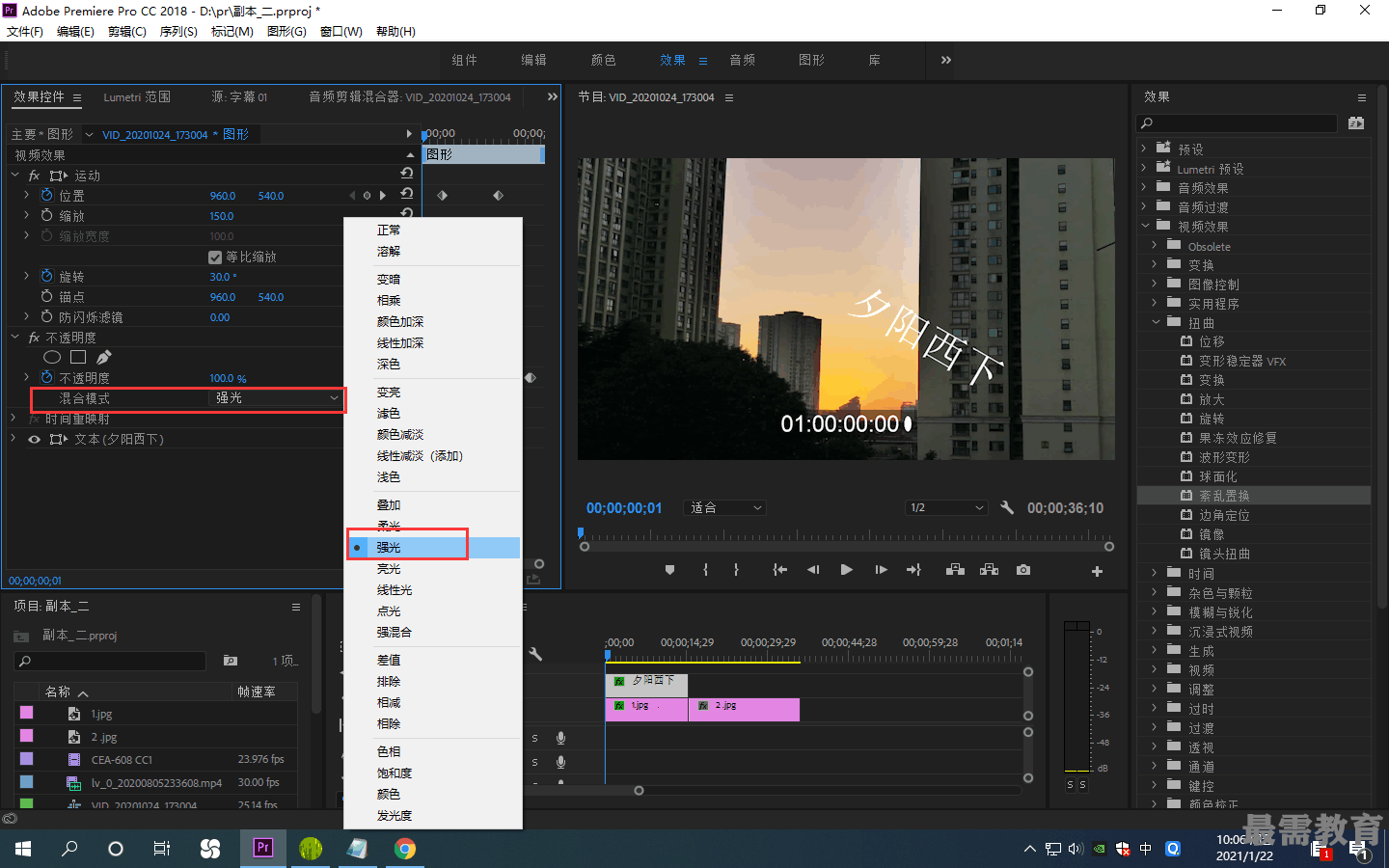Switch to the Lumetri 范围 panel tab

(137, 97)
